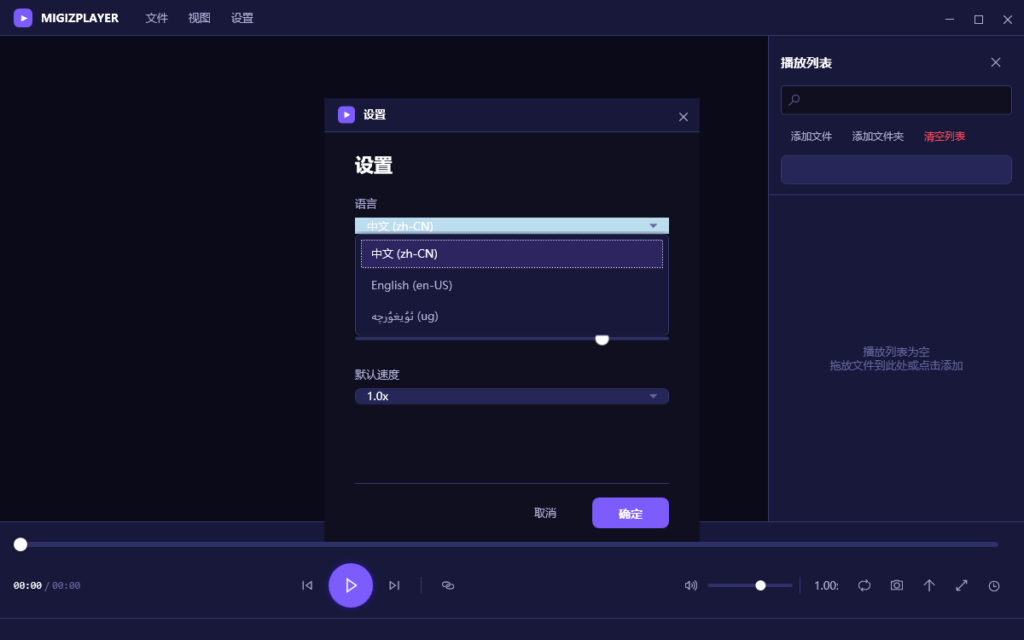1024x640 pixels.
Task: Close the 设置 dialog with its X
Action: [x=683, y=117]
